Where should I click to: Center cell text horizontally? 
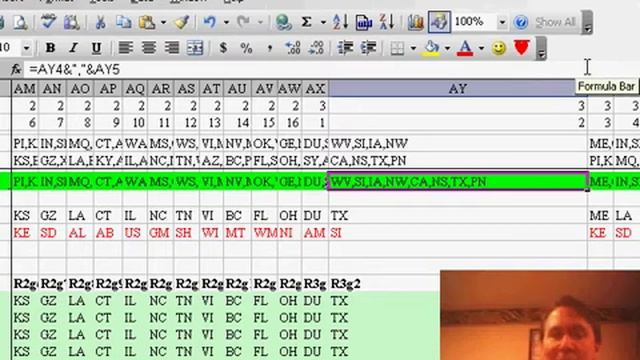click(x=149, y=48)
